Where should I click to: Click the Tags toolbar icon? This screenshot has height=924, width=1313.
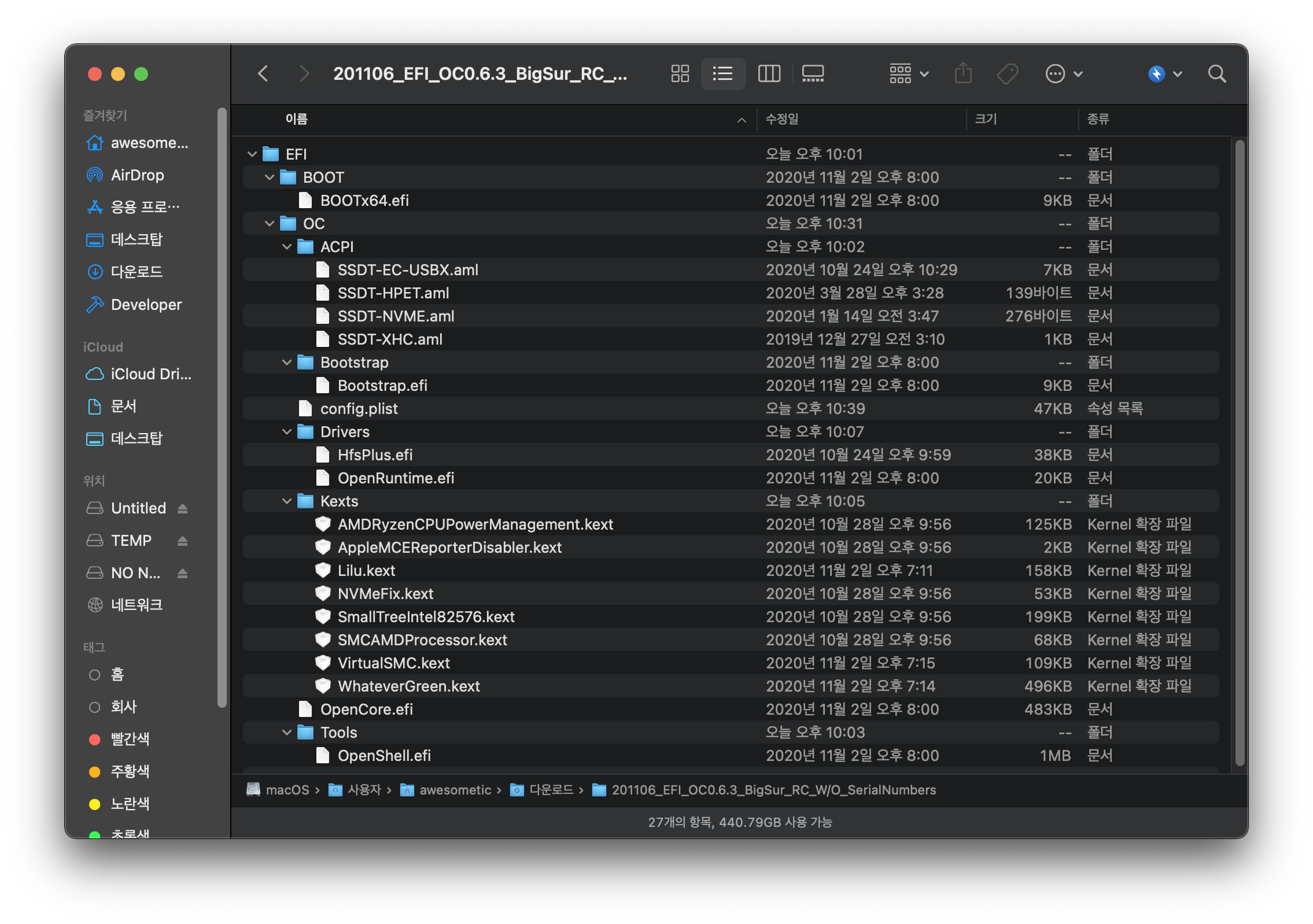[x=1007, y=74]
